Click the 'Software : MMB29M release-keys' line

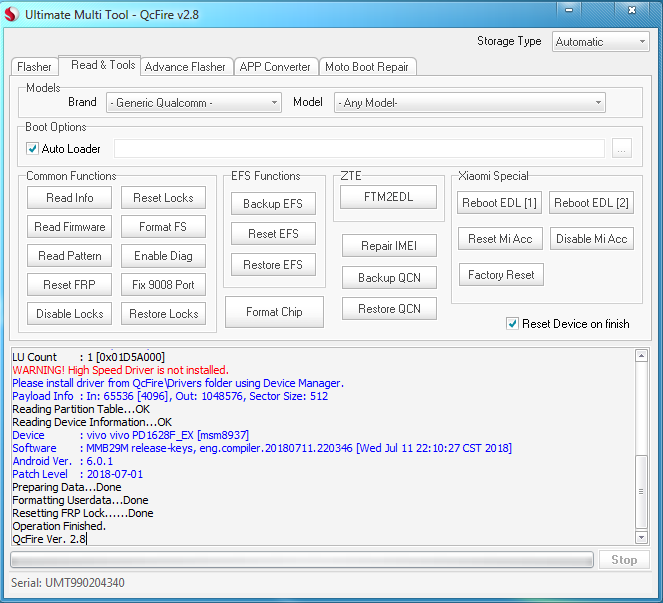point(262,448)
